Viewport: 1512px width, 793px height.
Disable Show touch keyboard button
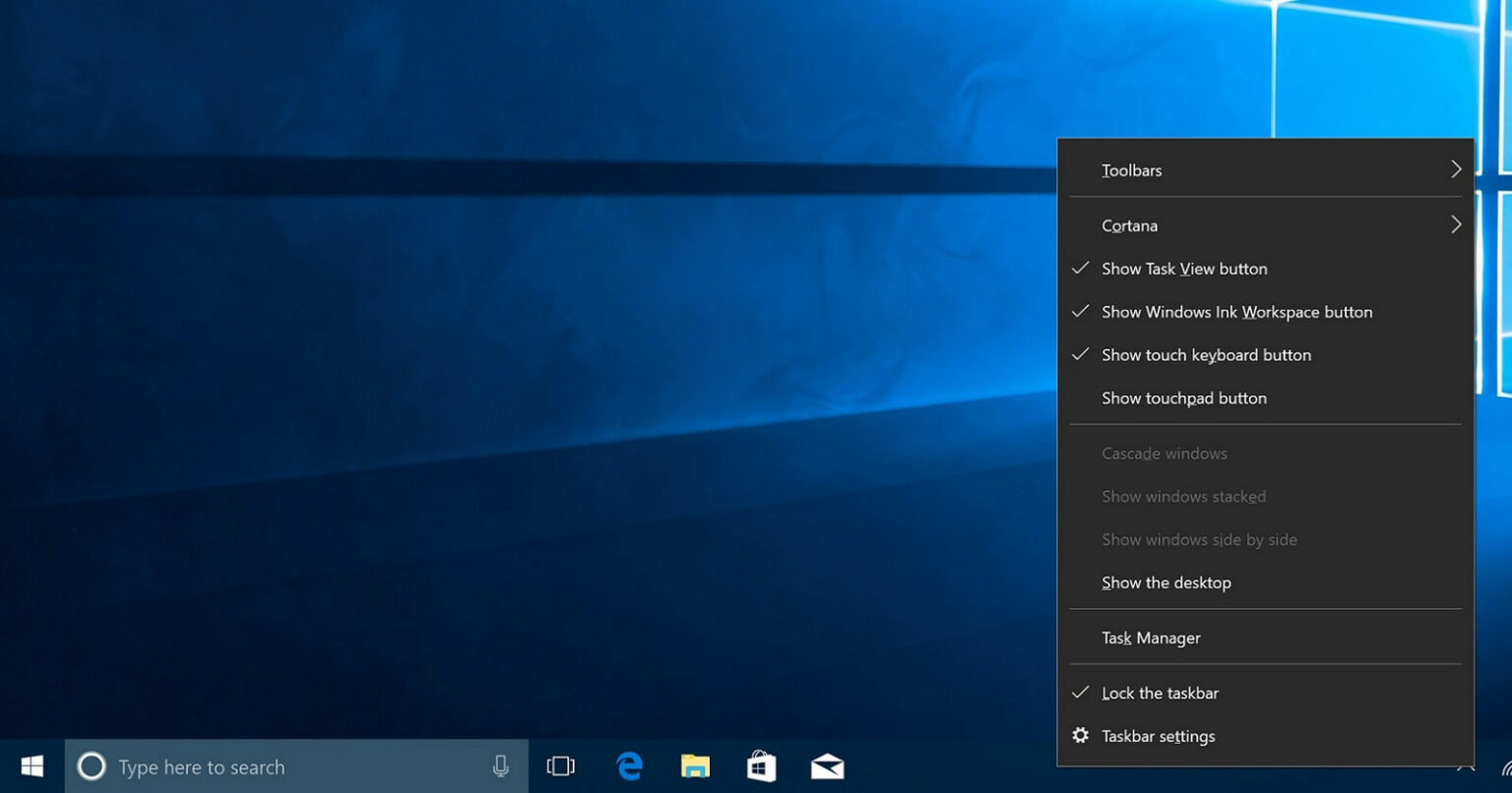[1206, 355]
